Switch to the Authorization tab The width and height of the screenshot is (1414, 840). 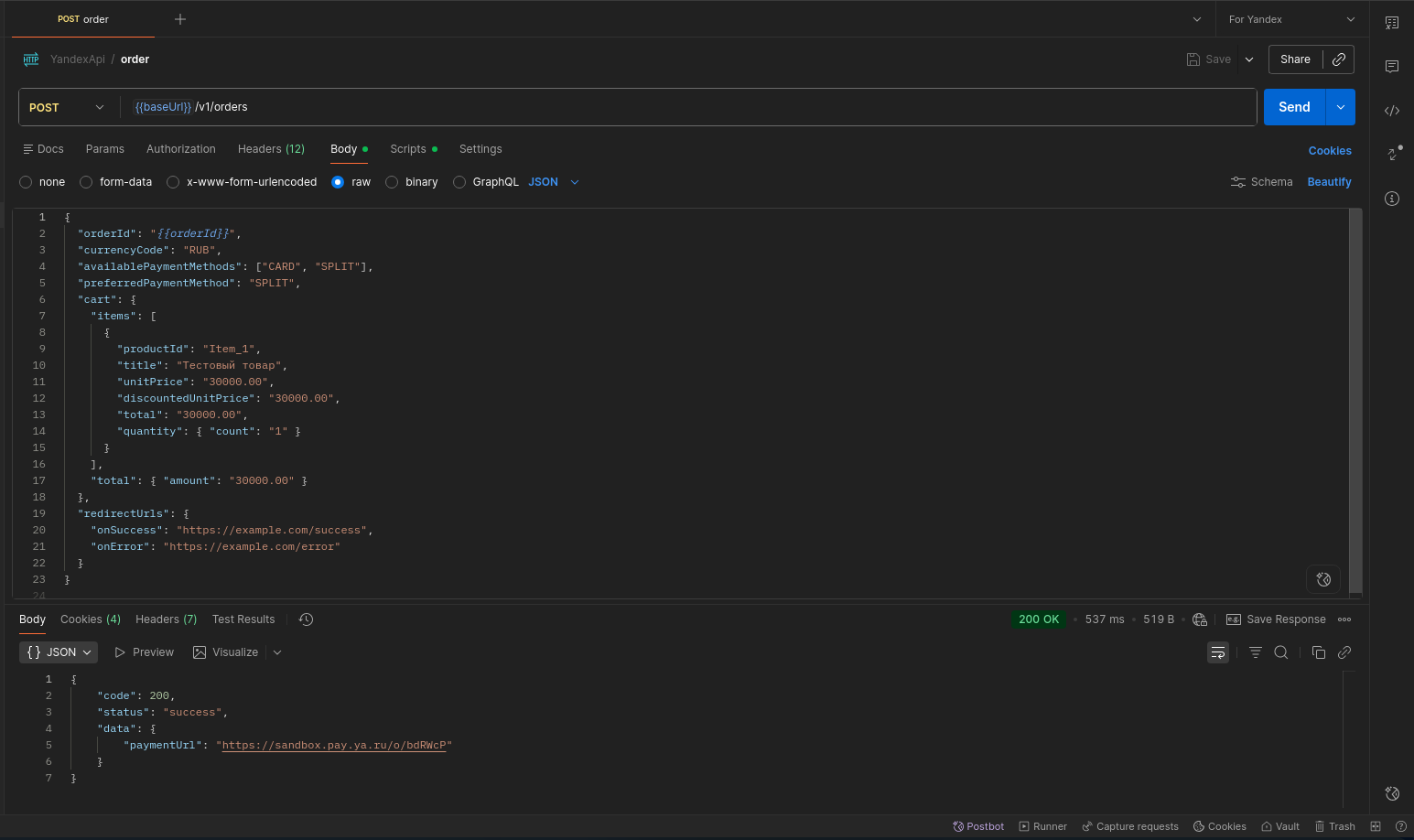pyautogui.click(x=181, y=149)
